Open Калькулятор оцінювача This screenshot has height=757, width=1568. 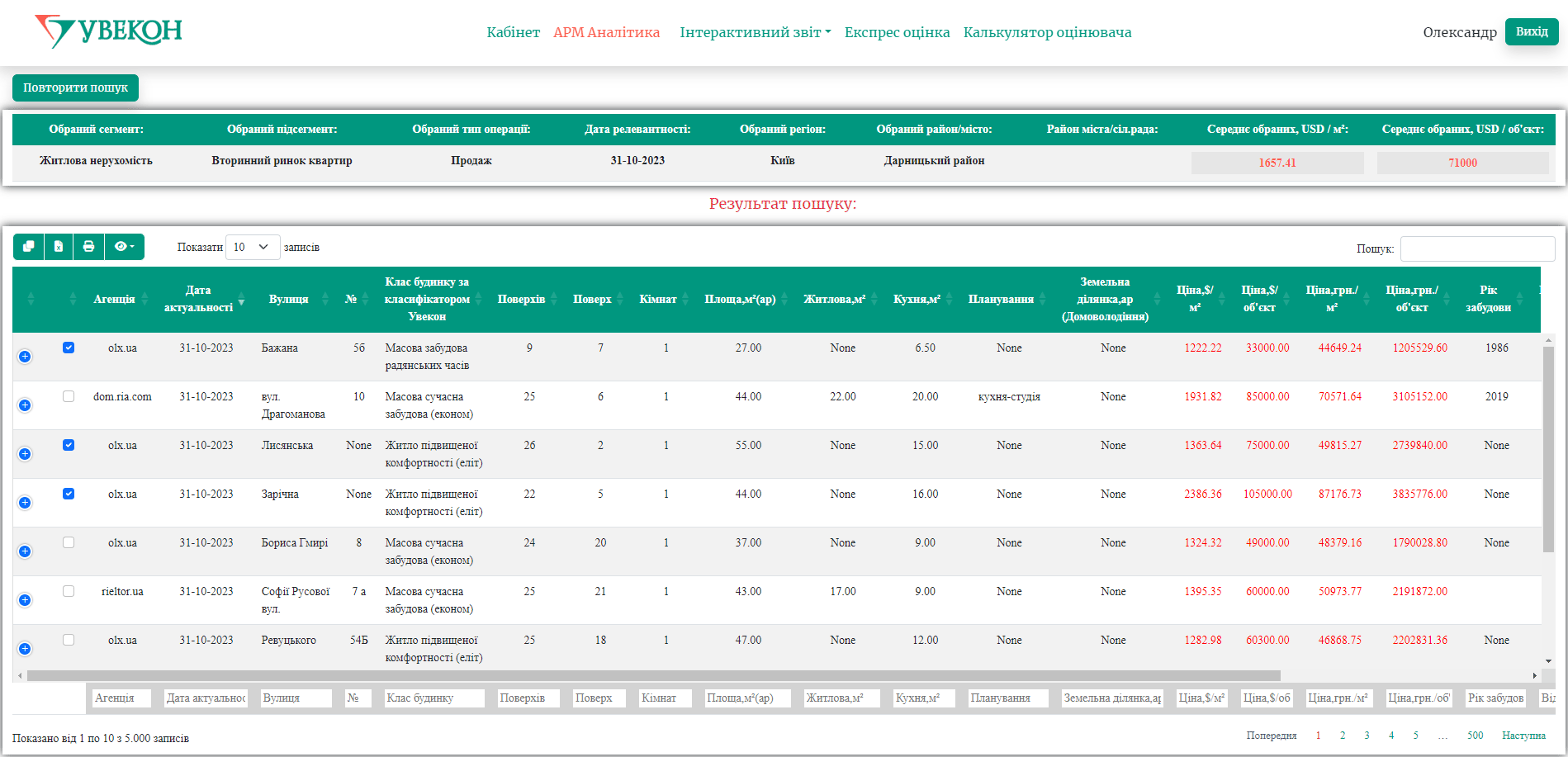[x=1047, y=32]
